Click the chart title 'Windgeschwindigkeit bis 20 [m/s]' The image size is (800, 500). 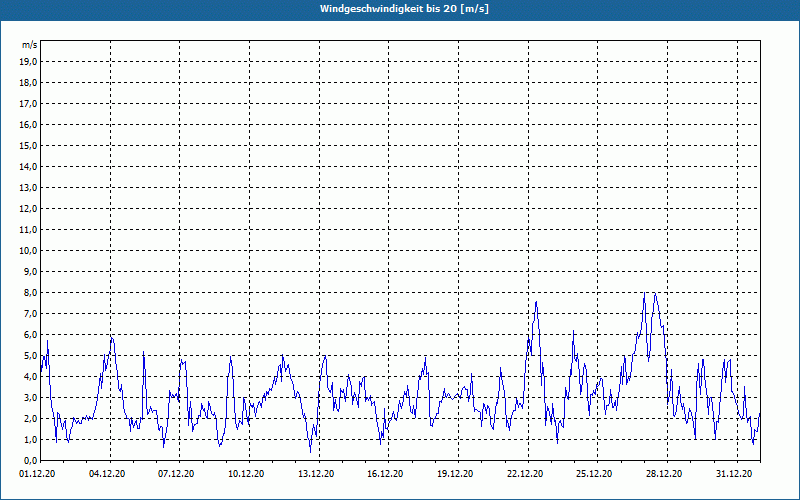click(404, 9)
